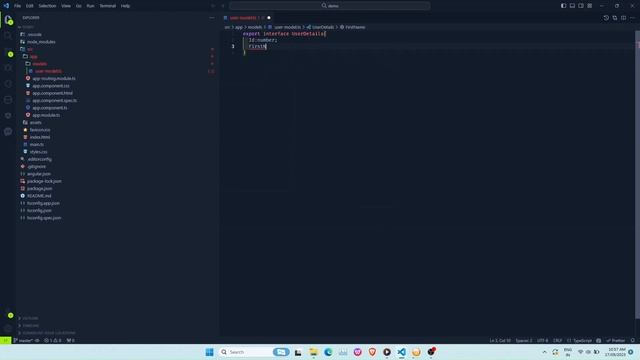Open the Run menu
The height and width of the screenshot is (360, 640).
[91, 6]
